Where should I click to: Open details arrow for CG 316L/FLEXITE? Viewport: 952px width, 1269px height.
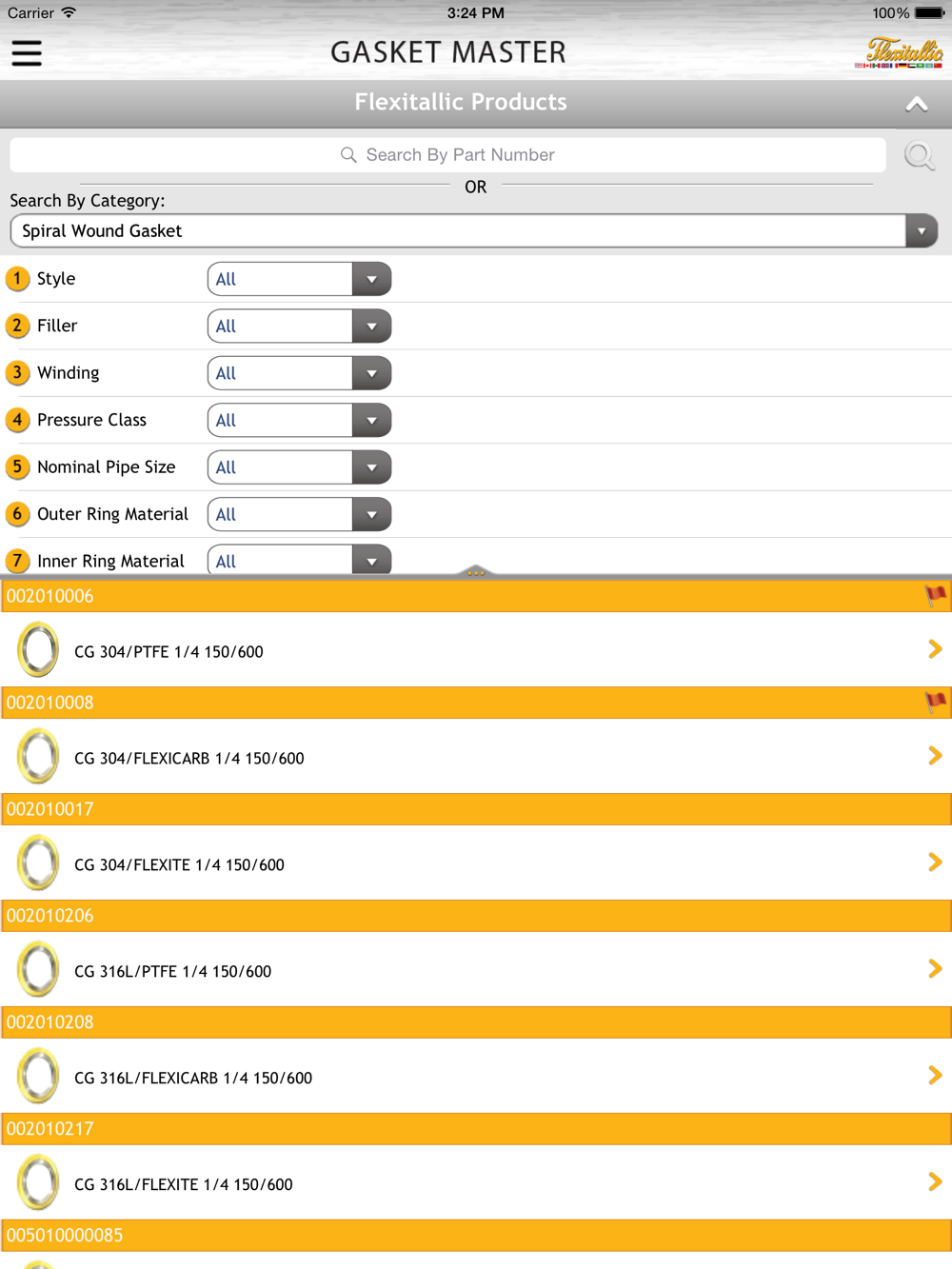tap(935, 1182)
